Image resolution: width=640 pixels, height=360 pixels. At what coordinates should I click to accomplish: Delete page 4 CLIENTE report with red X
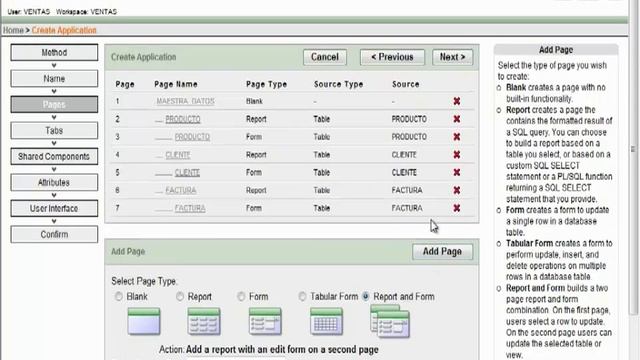[x=457, y=155]
